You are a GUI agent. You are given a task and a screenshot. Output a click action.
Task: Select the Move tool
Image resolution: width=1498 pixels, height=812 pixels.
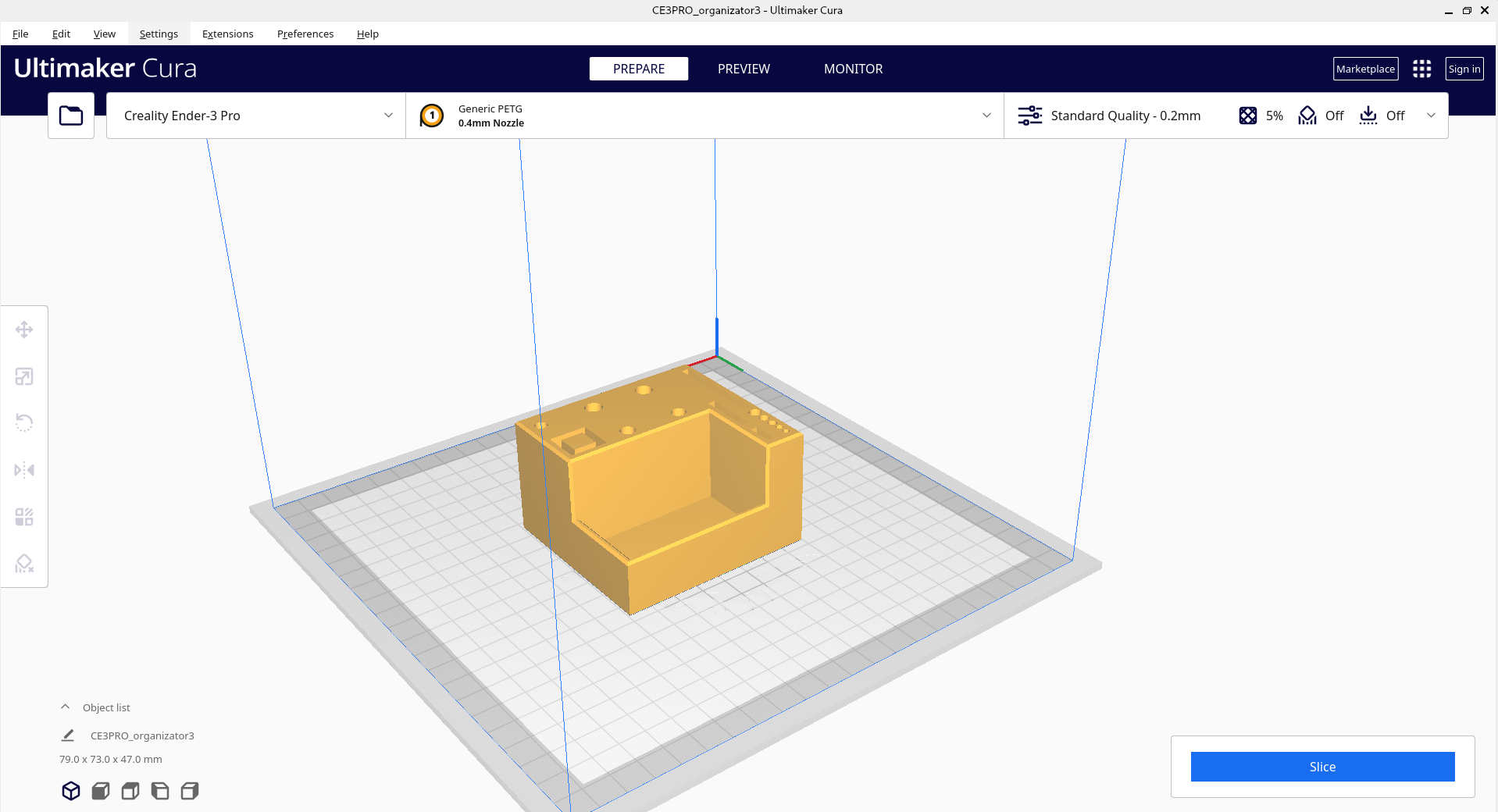click(x=24, y=329)
